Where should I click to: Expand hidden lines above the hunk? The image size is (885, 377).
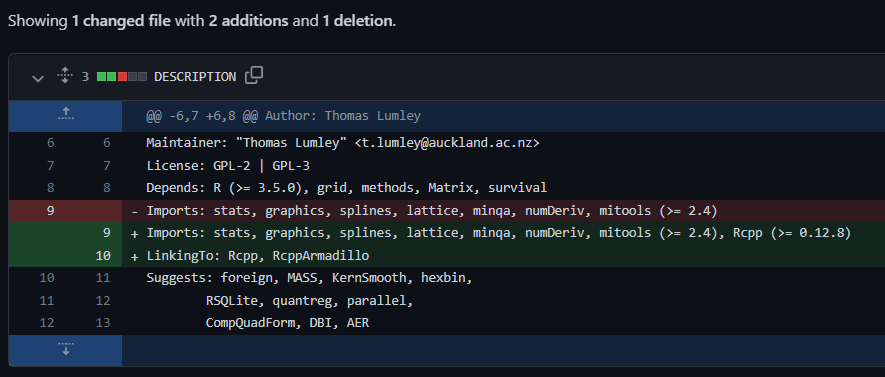point(65,116)
